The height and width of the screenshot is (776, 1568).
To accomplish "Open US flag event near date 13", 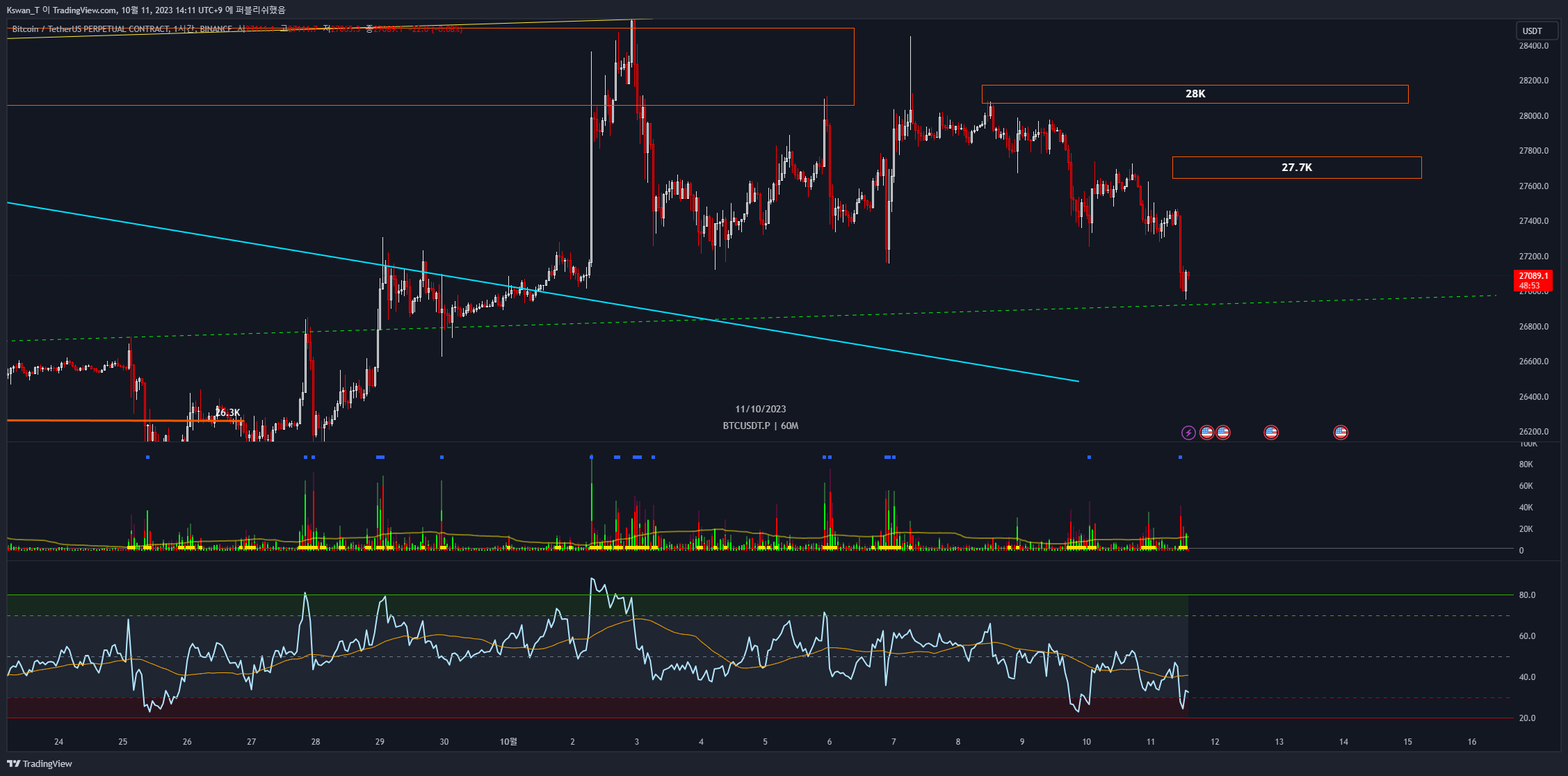I will [1271, 433].
